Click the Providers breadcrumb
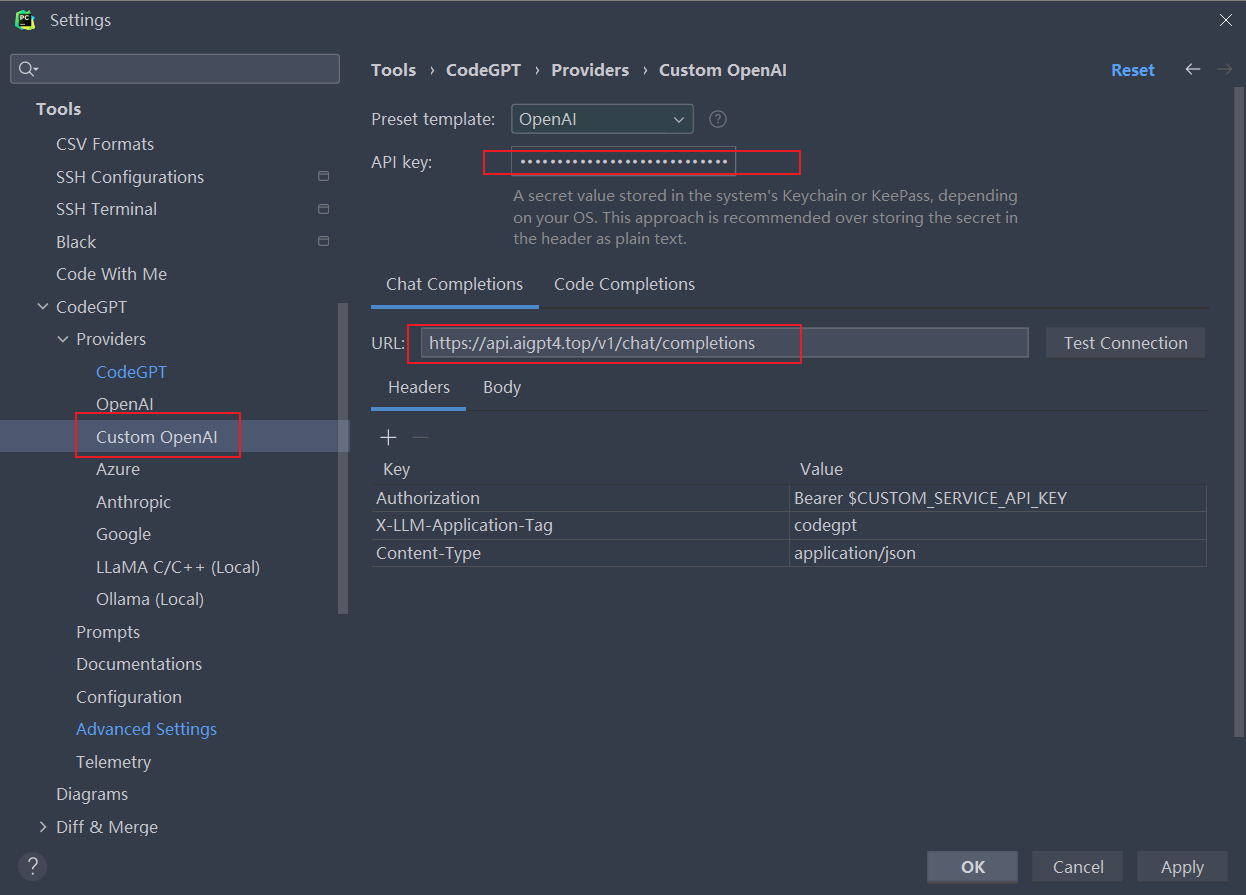This screenshot has height=895, width=1246. 590,70
